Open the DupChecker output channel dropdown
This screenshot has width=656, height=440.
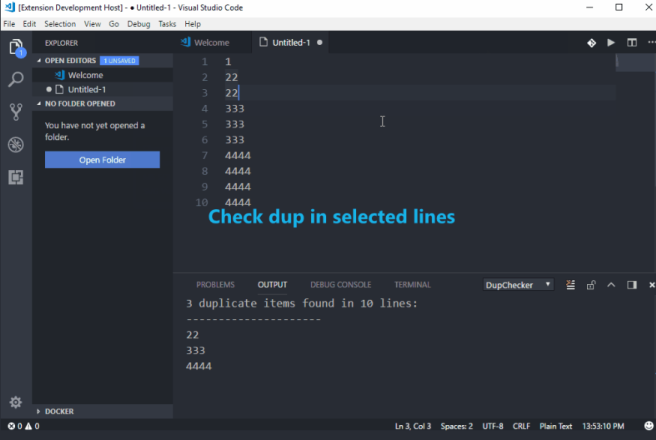[518, 285]
